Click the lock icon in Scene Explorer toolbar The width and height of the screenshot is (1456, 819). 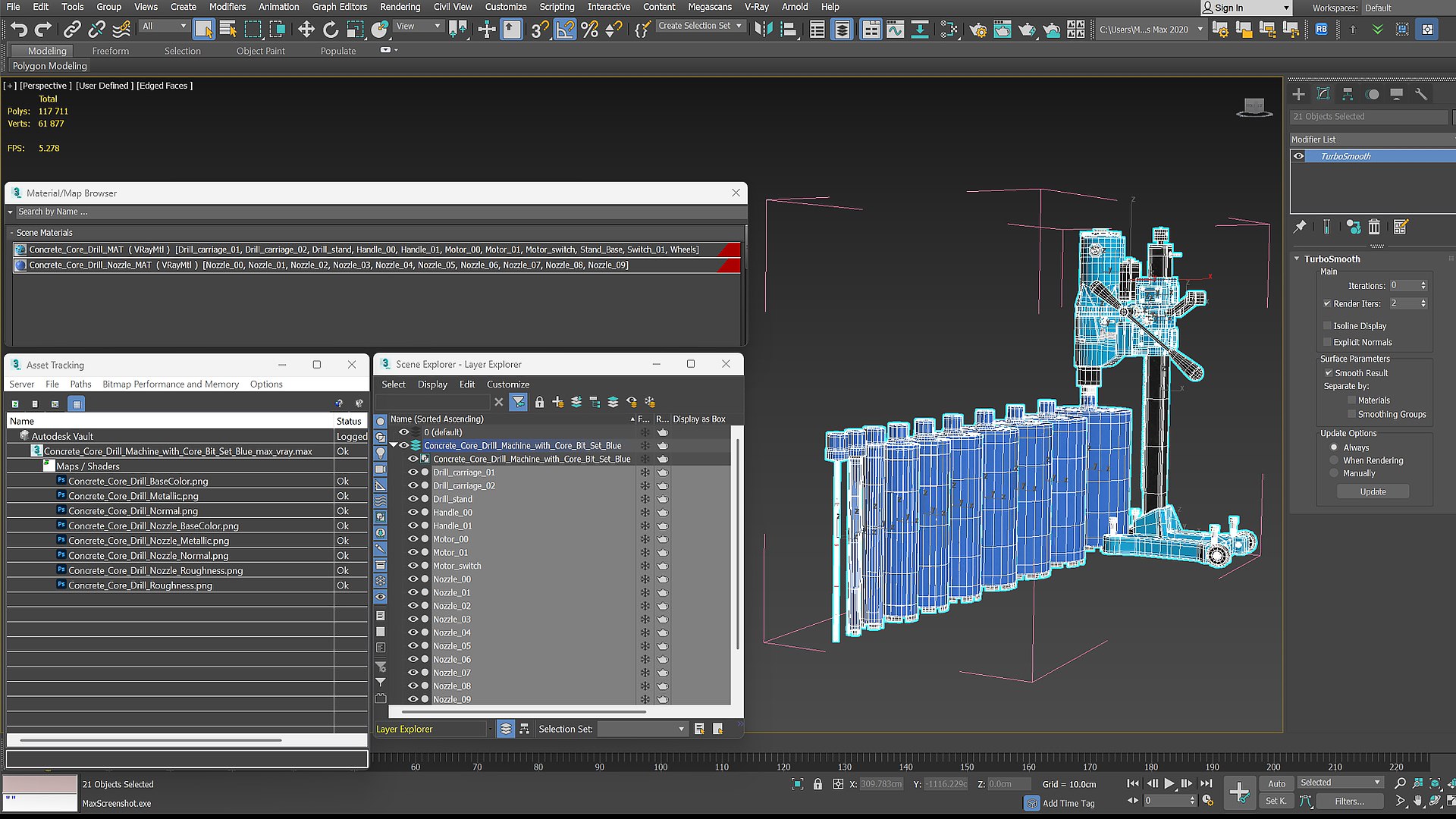point(539,402)
